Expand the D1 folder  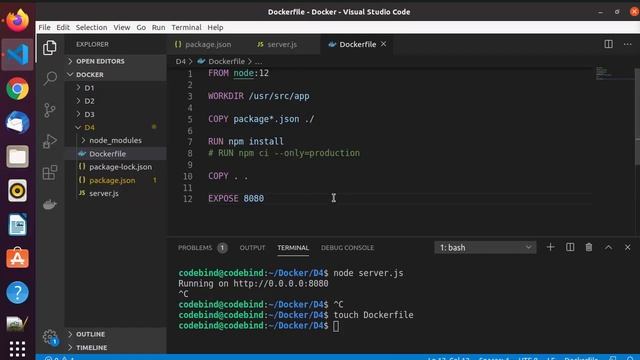(x=116, y=88)
